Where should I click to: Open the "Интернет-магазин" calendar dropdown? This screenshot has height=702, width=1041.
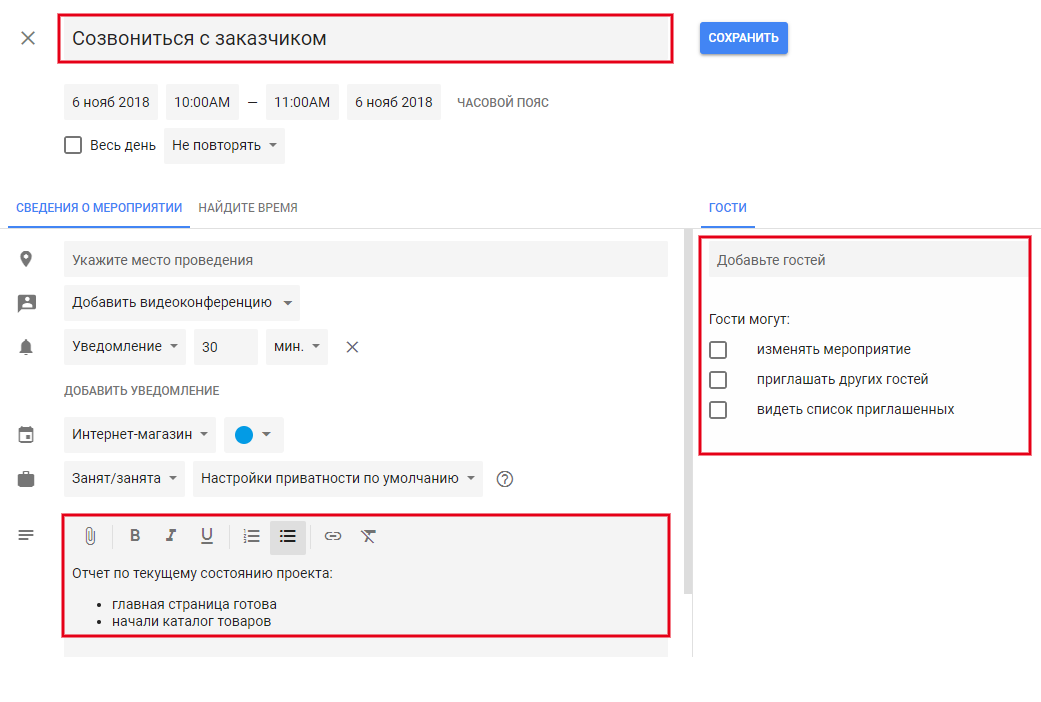[140, 435]
